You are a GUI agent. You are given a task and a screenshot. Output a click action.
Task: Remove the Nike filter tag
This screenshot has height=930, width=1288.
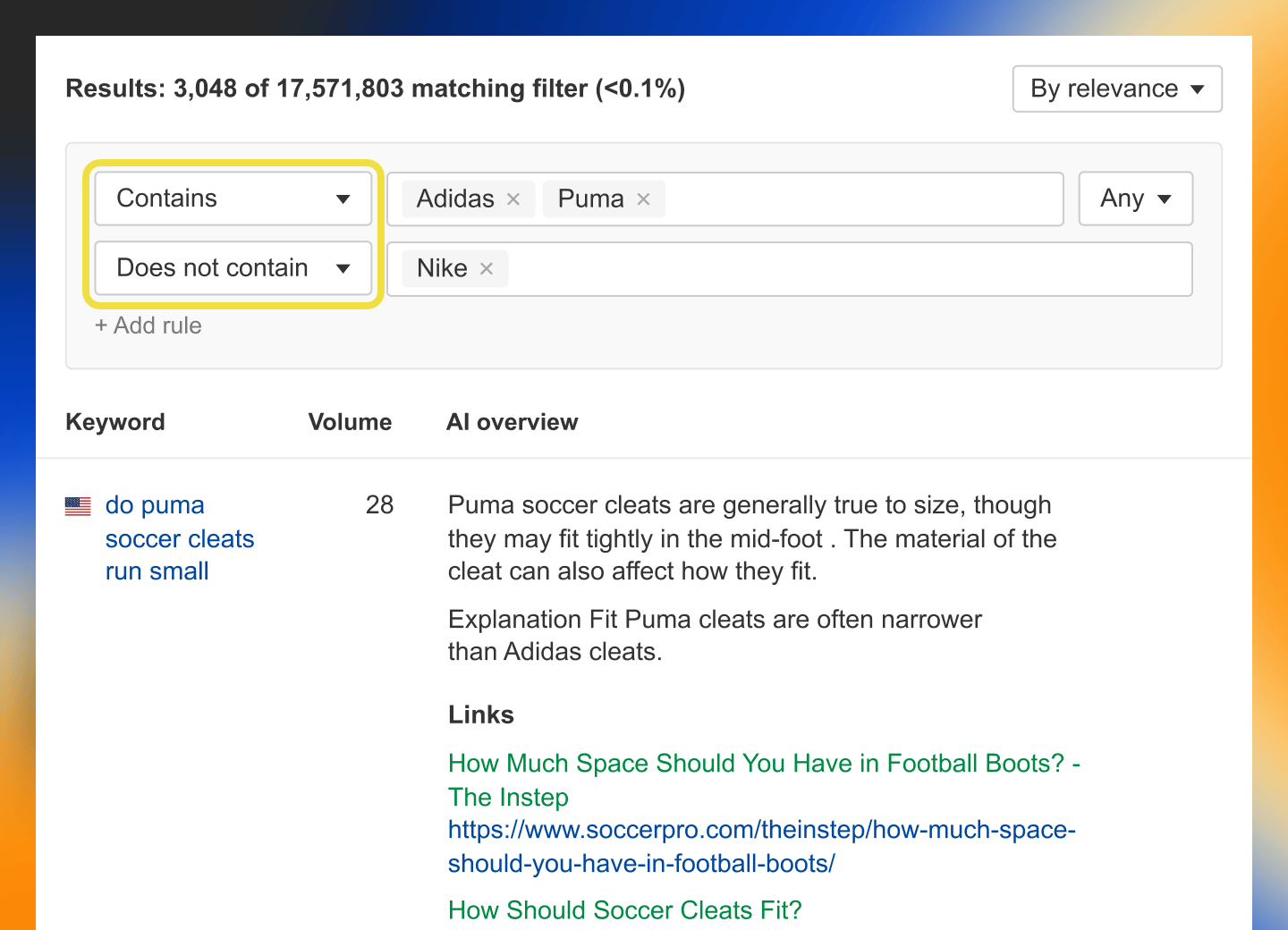pyautogui.click(x=487, y=268)
